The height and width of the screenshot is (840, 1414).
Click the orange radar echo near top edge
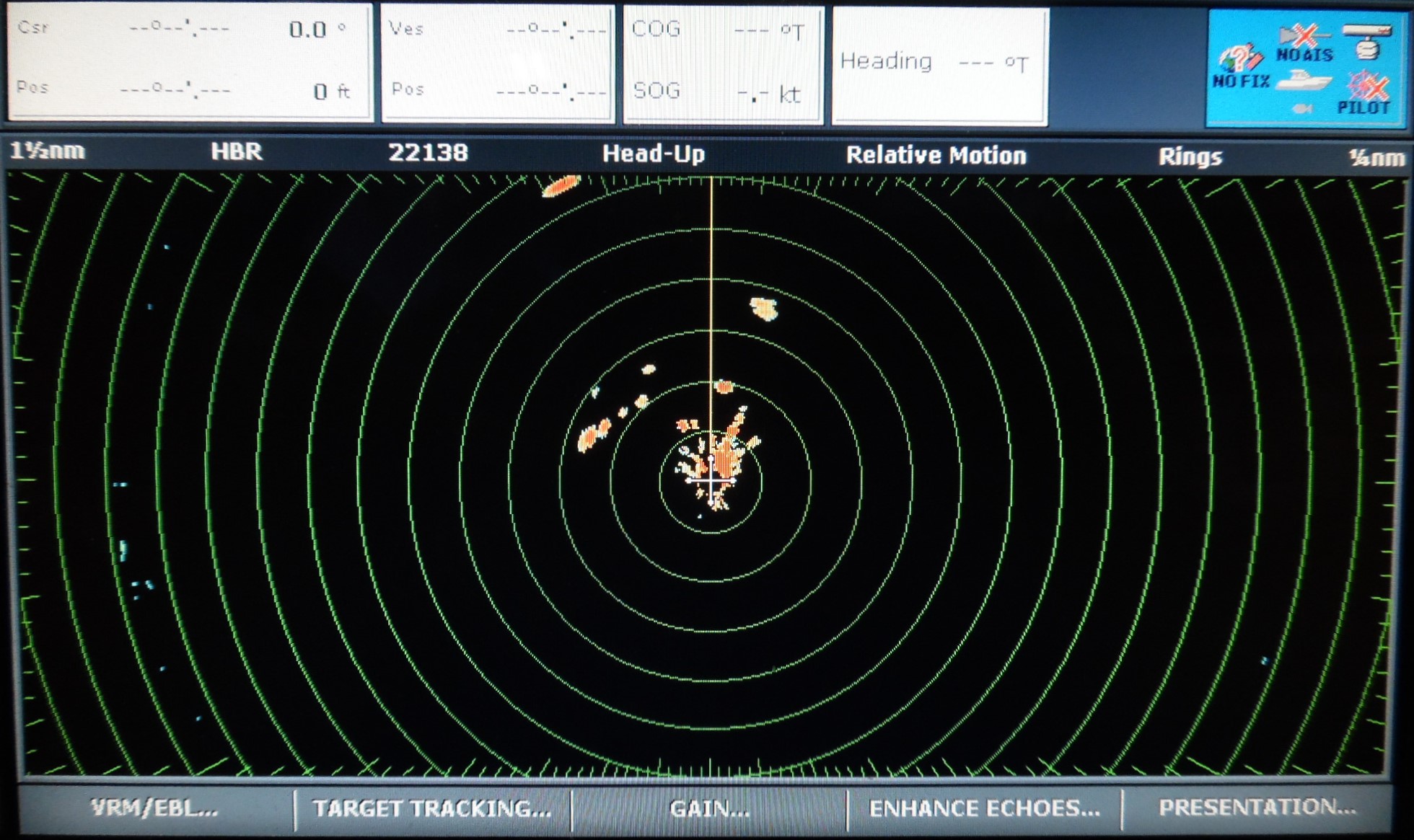(x=561, y=186)
